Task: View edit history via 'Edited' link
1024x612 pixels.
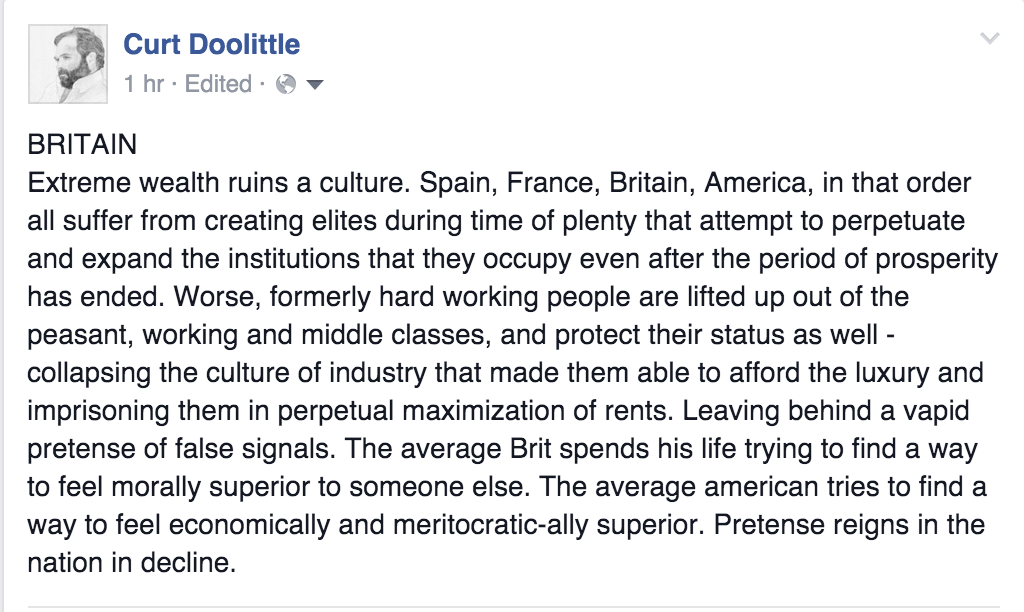Action: (218, 84)
